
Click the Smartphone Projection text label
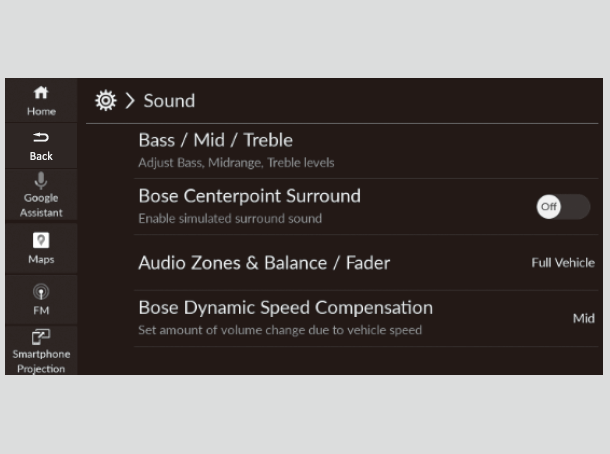pos(40,361)
